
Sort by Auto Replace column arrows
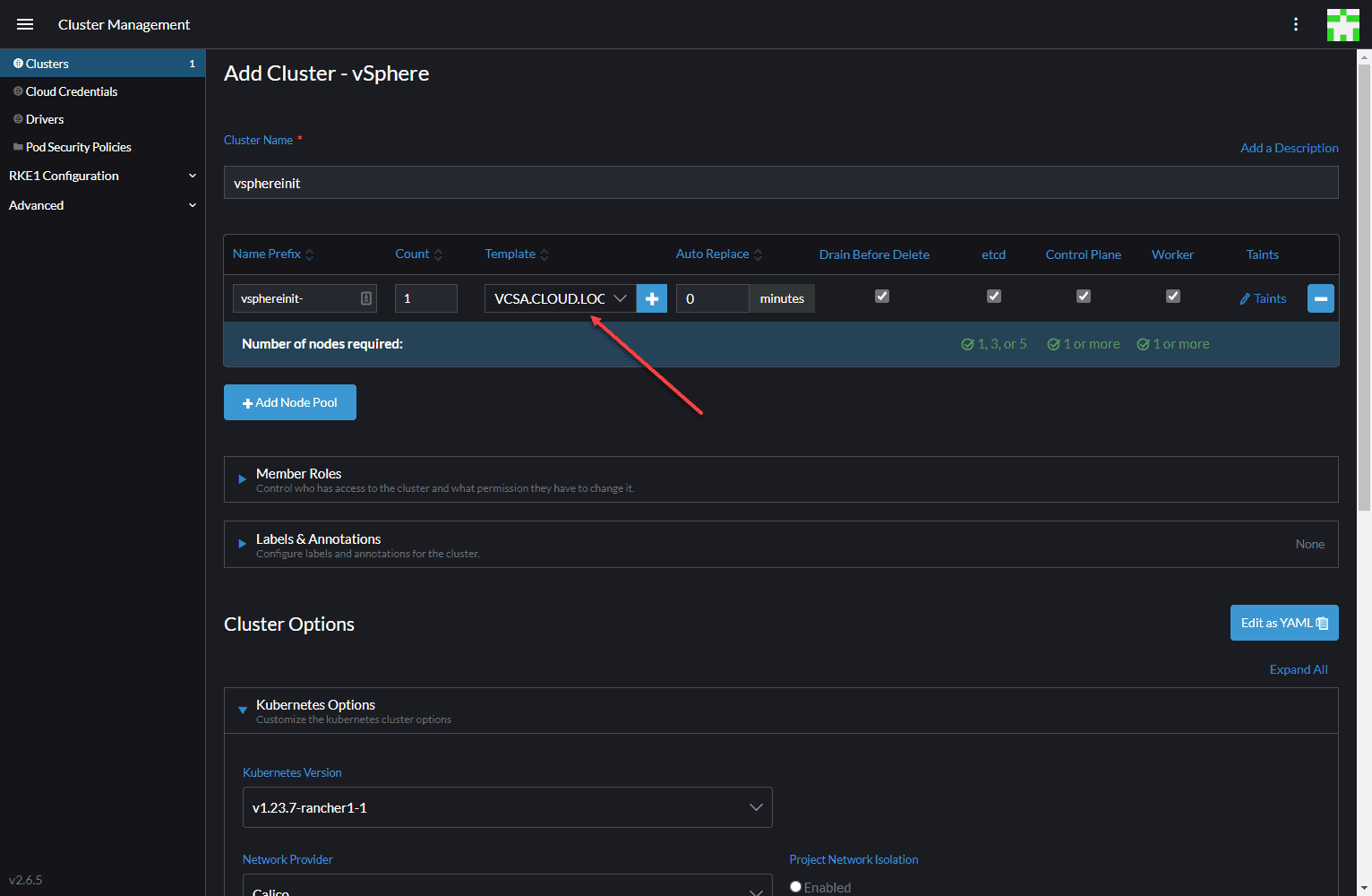759,254
